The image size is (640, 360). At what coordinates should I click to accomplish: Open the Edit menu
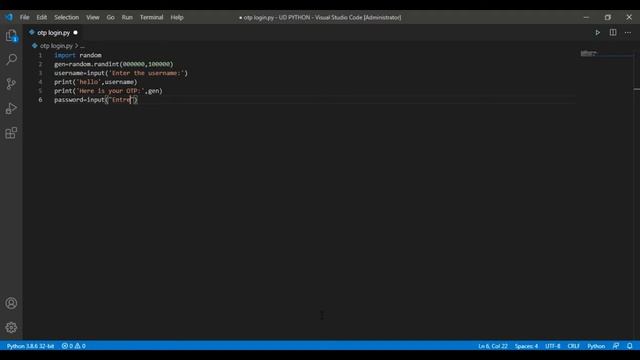pyautogui.click(x=42, y=17)
